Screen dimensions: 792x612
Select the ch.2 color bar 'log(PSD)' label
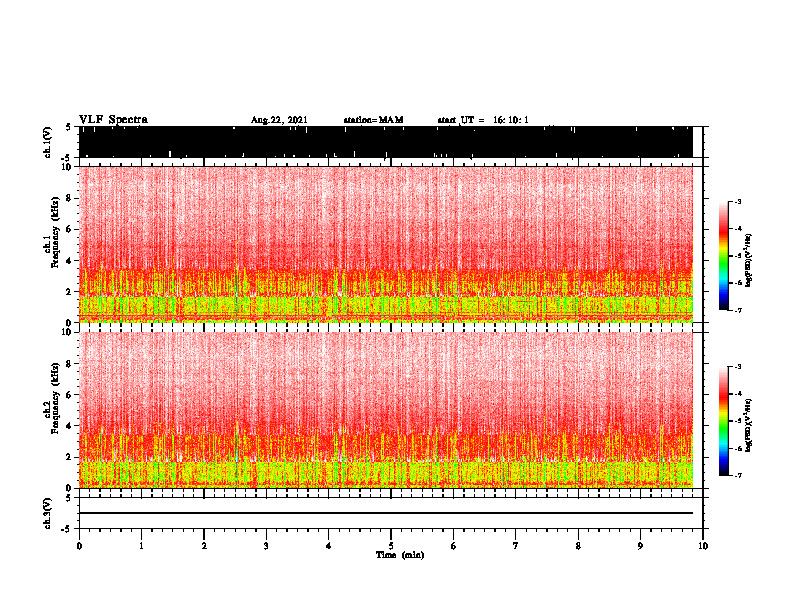click(749, 425)
